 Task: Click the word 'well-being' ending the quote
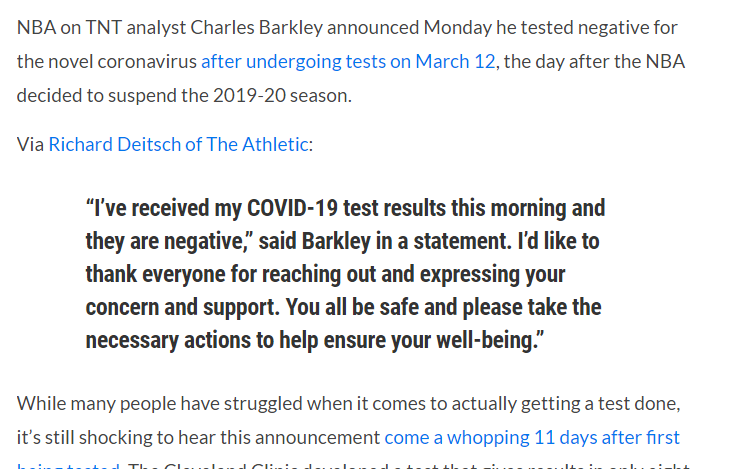click(x=487, y=340)
